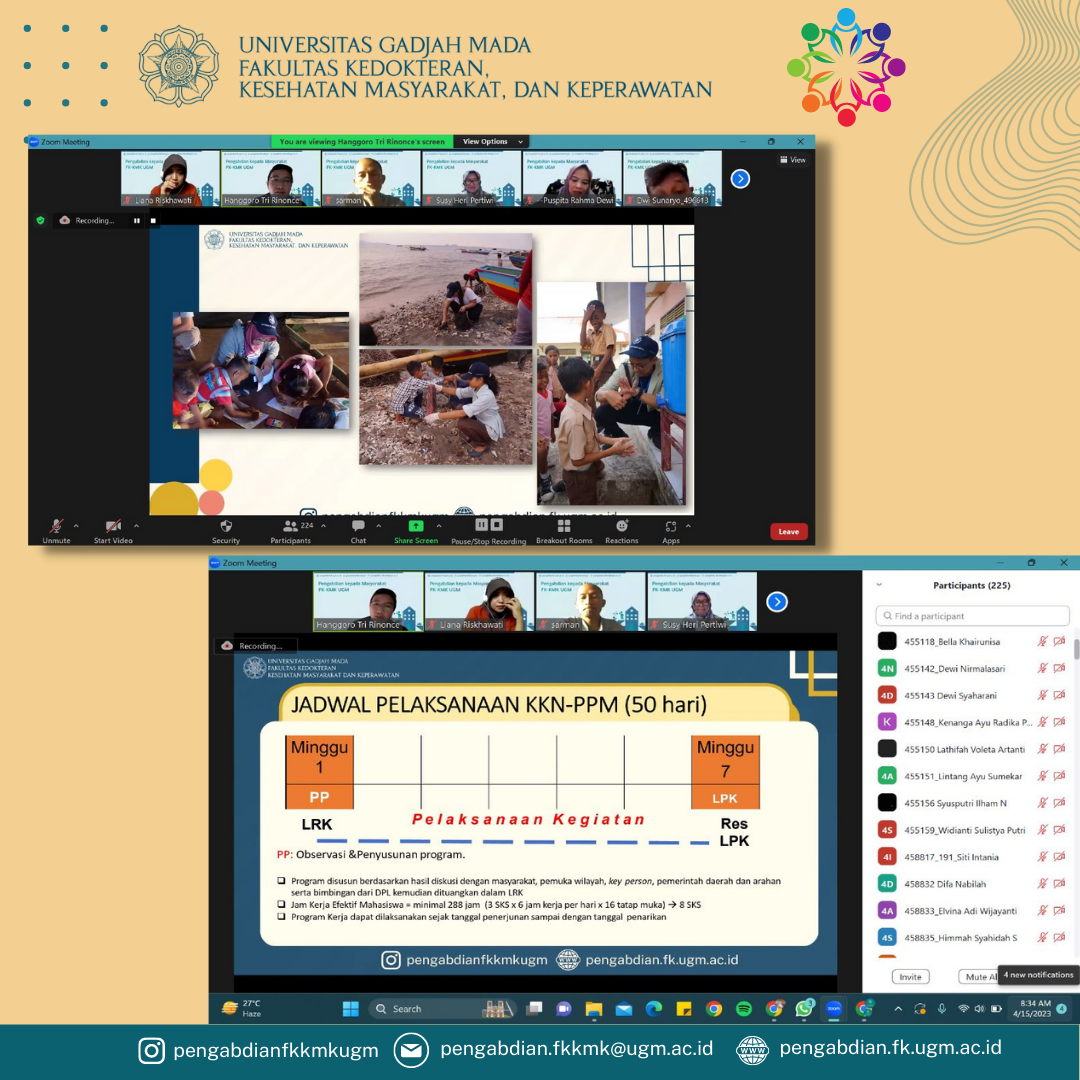Open the View layout menu
The width and height of the screenshot is (1080, 1080).
pyautogui.click(x=792, y=160)
